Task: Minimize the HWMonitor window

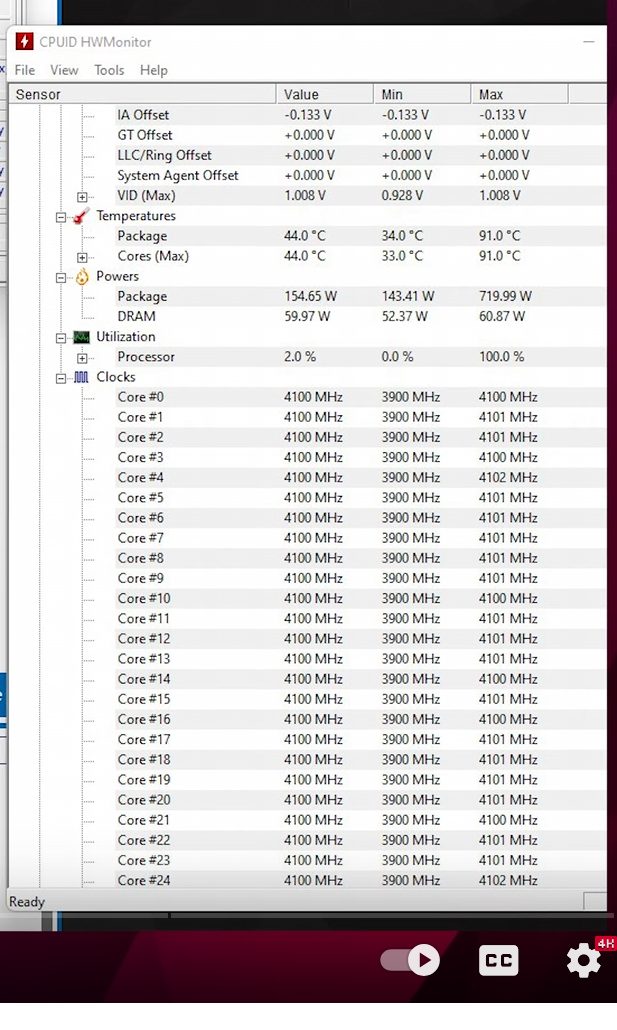Action: (589, 41)
